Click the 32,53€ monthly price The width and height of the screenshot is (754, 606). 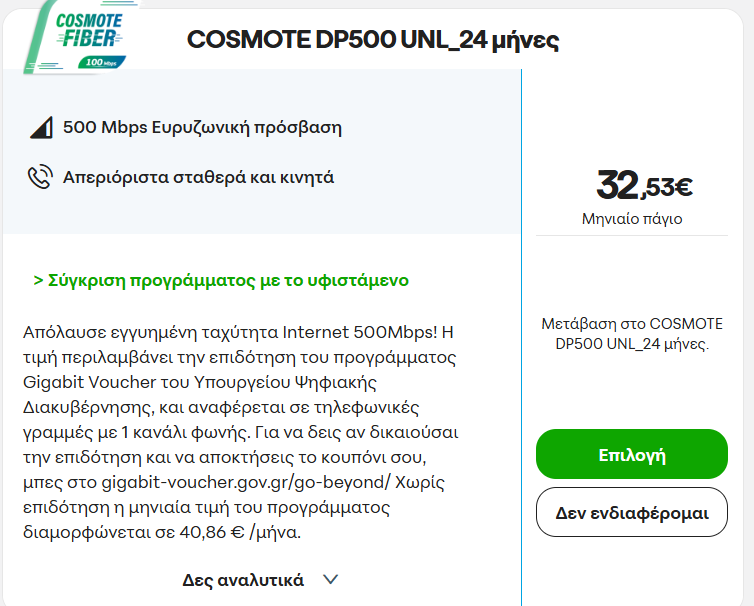point(644,185)
